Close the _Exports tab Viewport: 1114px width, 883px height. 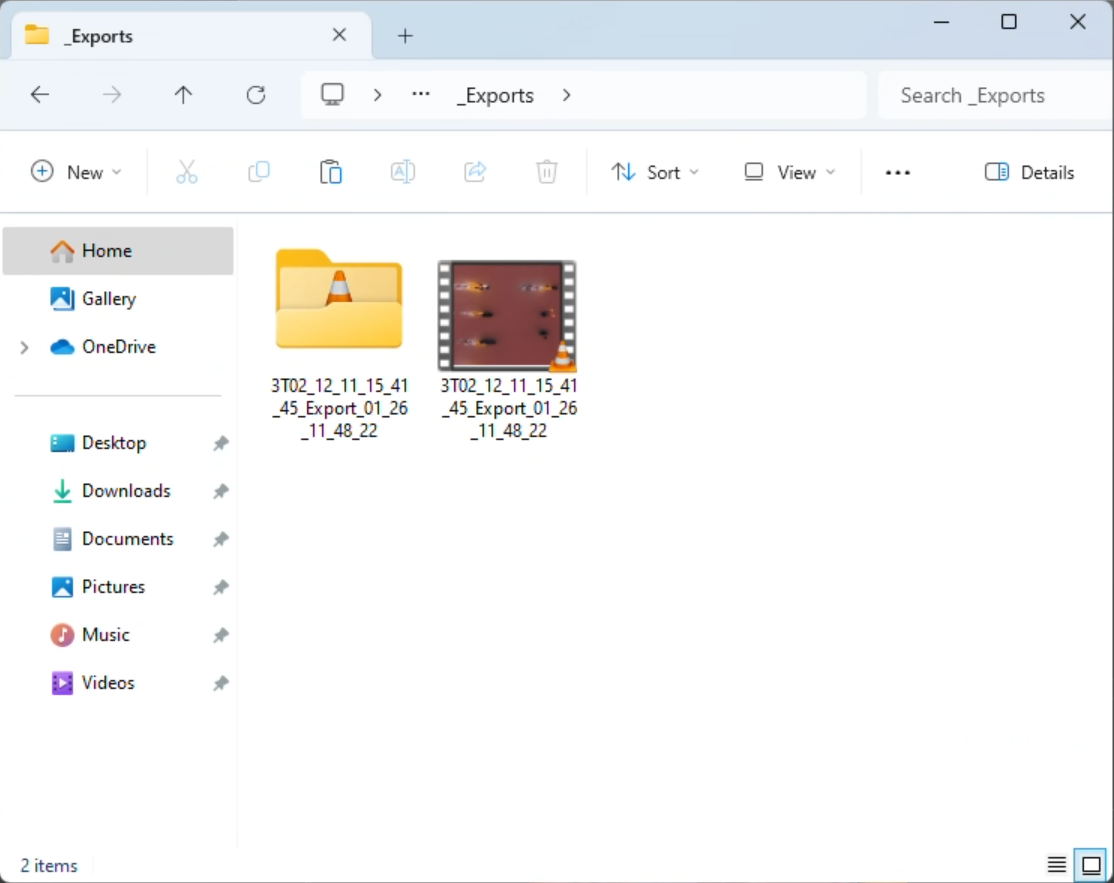point(340,35)
